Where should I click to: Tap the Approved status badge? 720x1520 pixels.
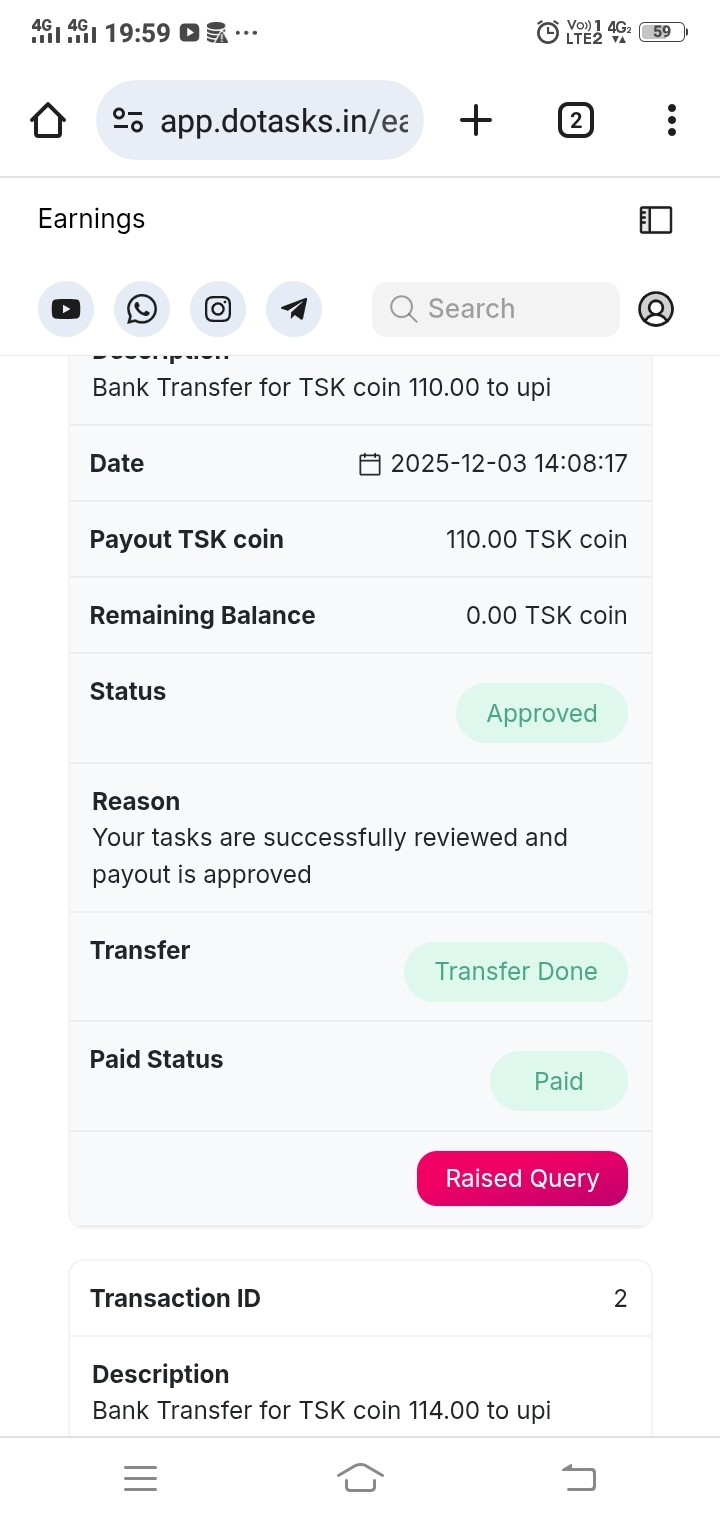coord(542,714)
